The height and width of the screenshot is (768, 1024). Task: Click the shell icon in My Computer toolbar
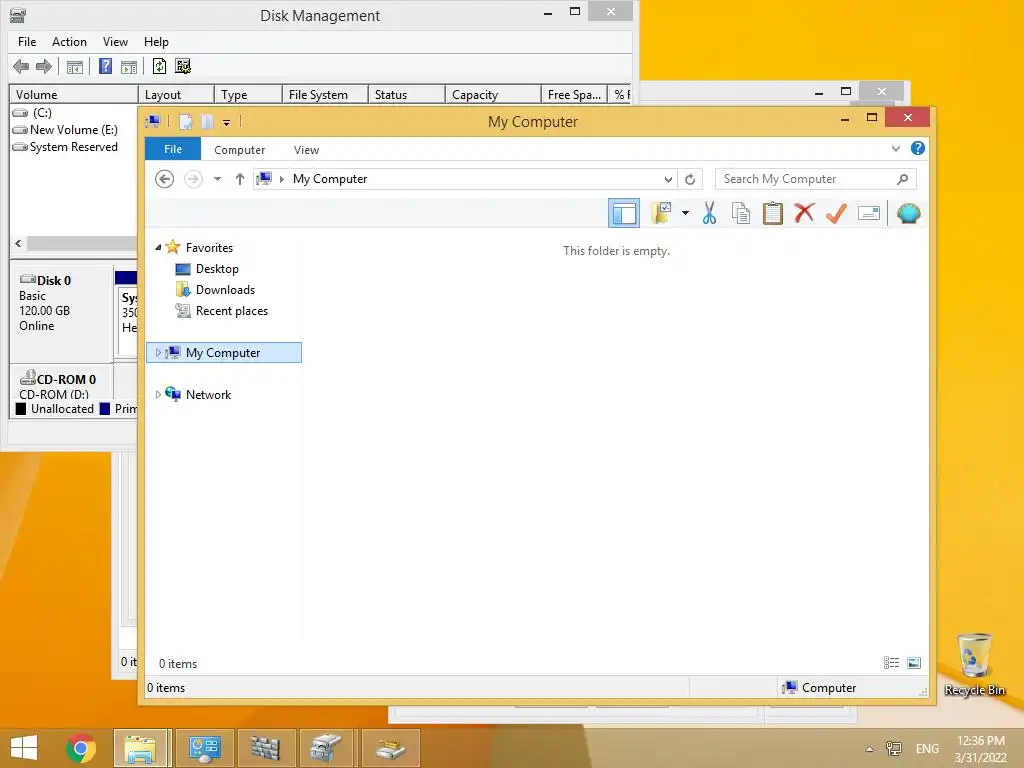908,213
